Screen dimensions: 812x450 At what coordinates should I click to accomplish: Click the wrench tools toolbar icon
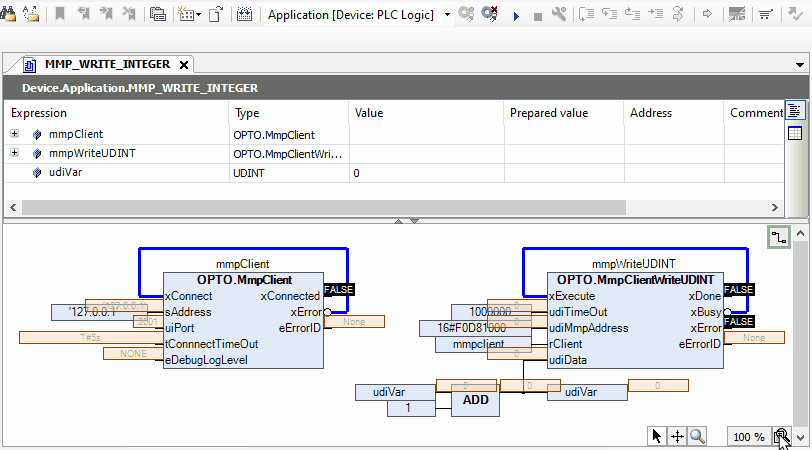[x=559, y=14]
